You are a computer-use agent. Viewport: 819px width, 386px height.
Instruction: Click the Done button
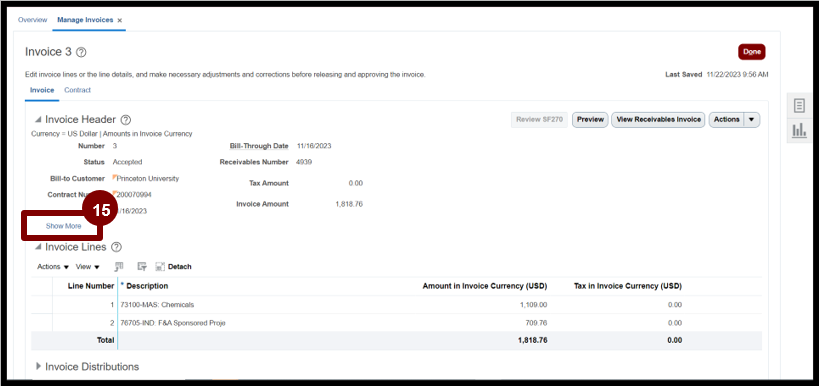[x=752, y=52]
